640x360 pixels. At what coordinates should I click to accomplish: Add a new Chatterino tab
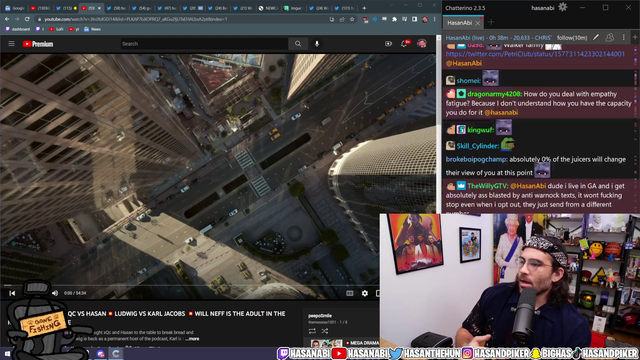coord(491,22)
